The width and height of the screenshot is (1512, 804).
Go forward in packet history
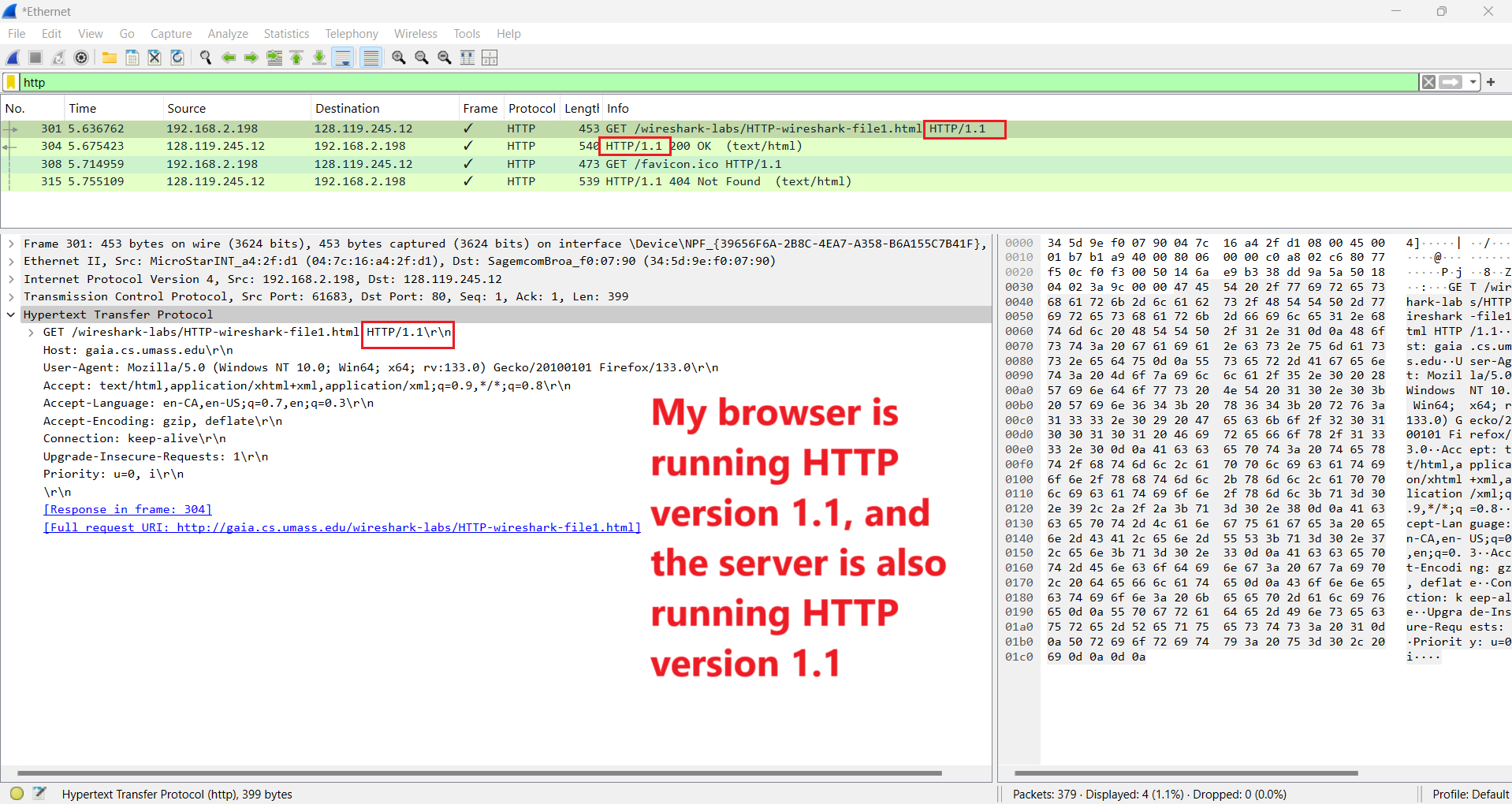tap(251, 58)
